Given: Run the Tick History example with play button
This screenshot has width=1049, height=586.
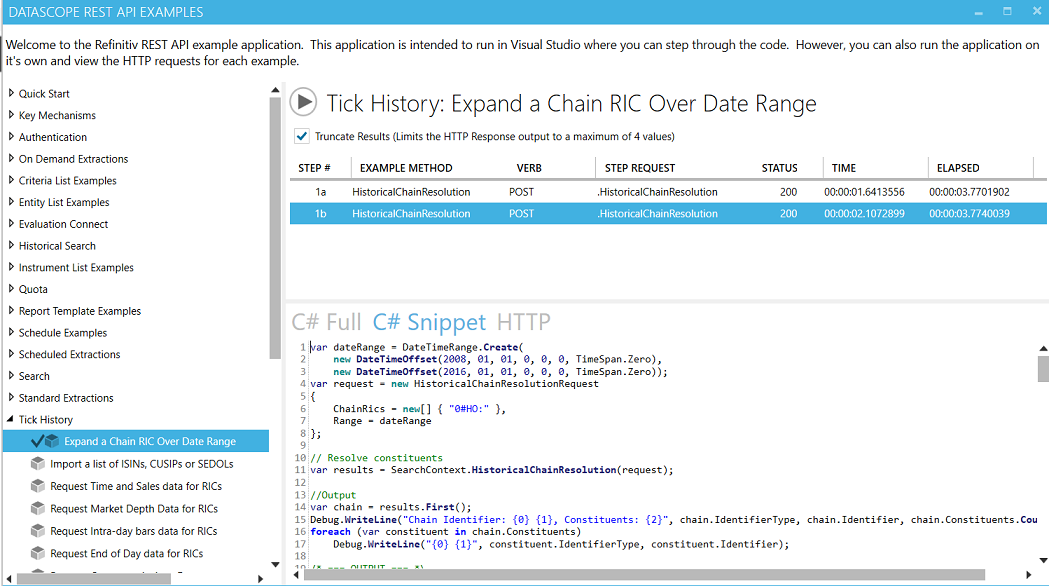Looking at the screenshot, I should tap(303, 102).
